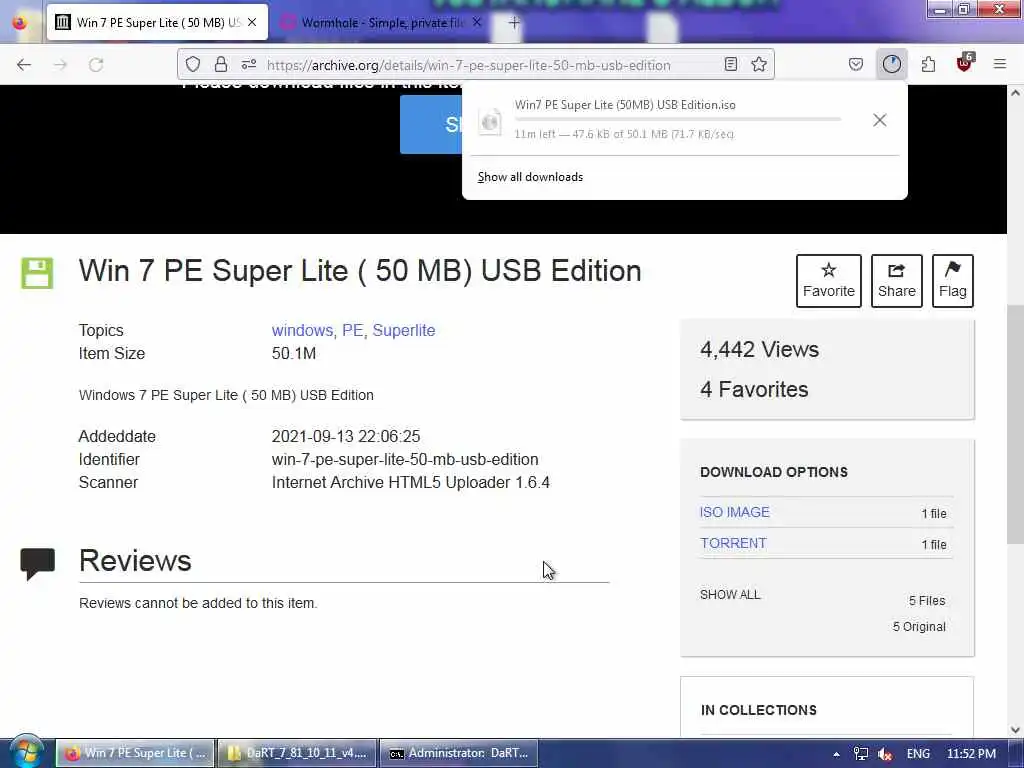Click the Flag button
Screen dimensions: 1024x768
click(x=952, y=281)
